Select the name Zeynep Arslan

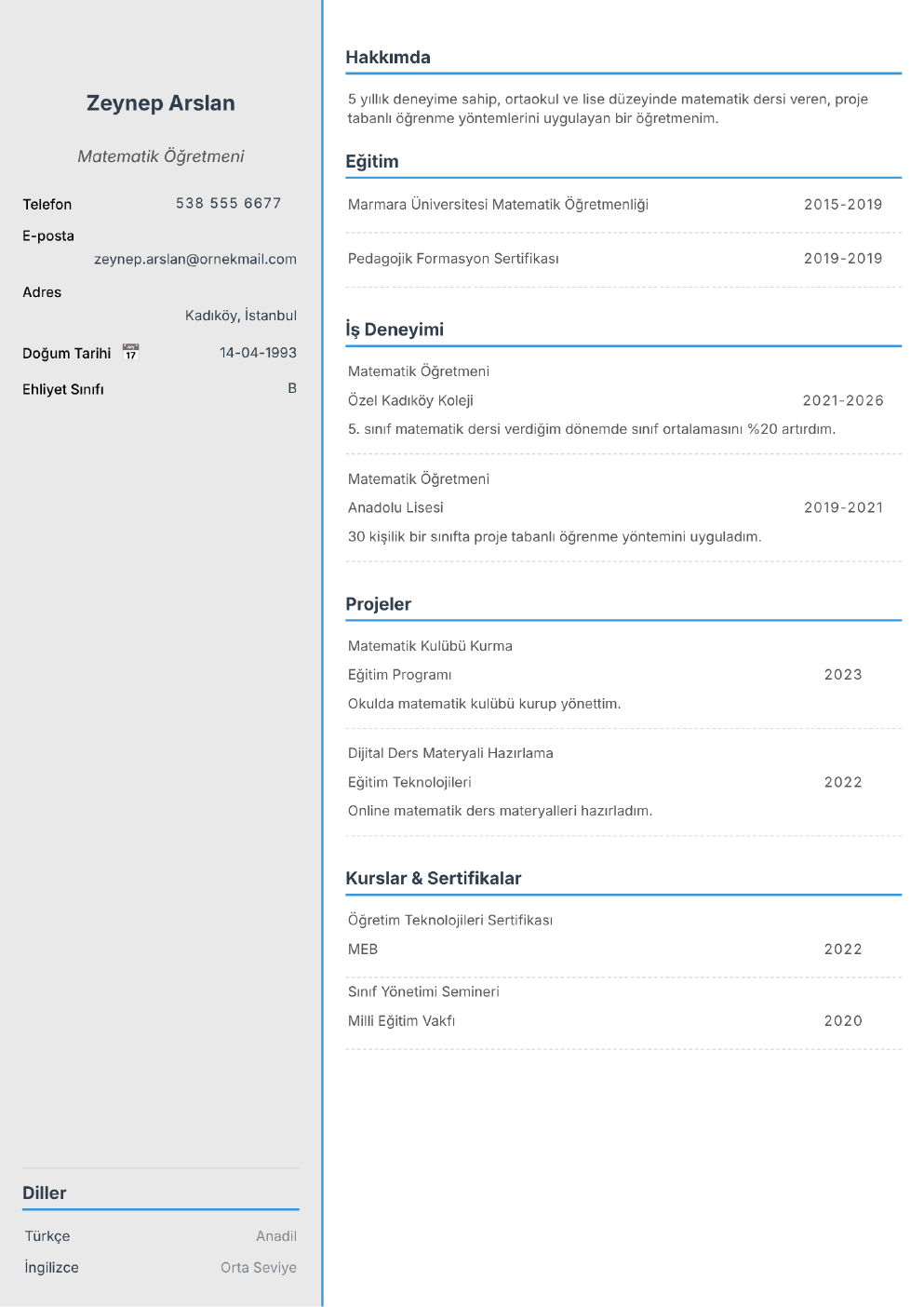[x=161, y=103]
